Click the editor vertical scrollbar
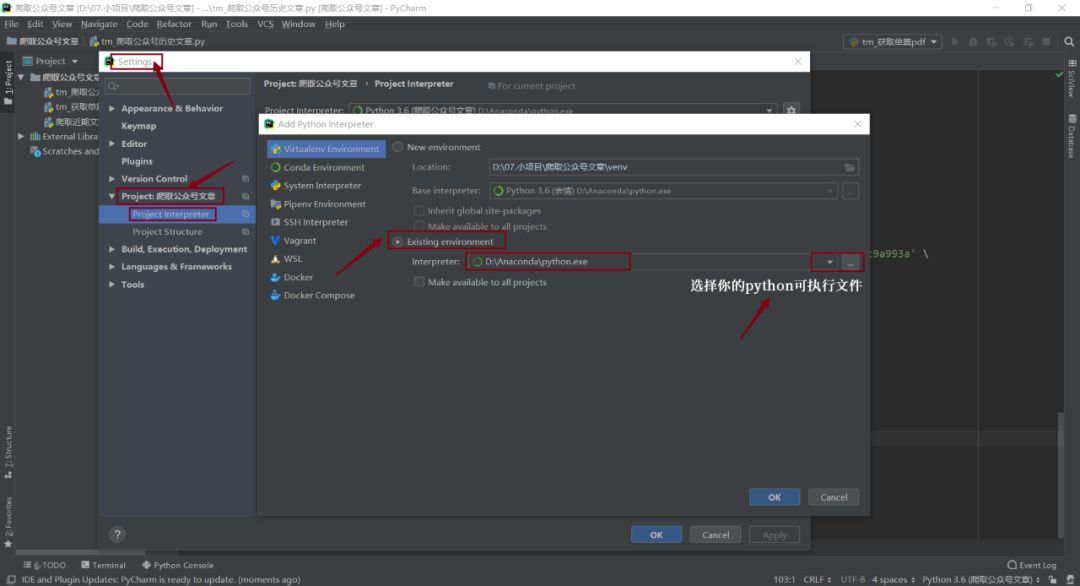Viewport: 1080px width, 586px height. click(x=1061, y=475)
